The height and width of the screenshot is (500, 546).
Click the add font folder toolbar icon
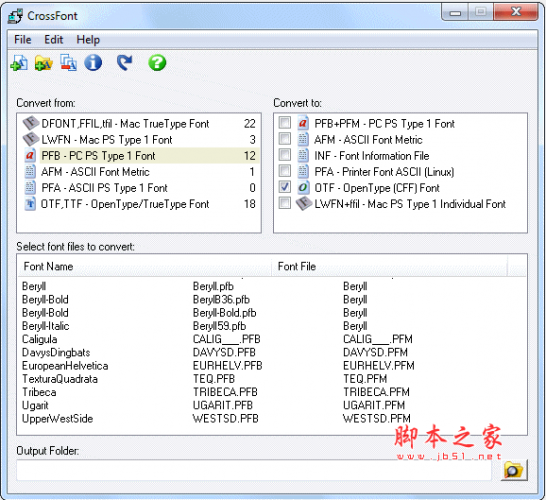tap(44, 63)
